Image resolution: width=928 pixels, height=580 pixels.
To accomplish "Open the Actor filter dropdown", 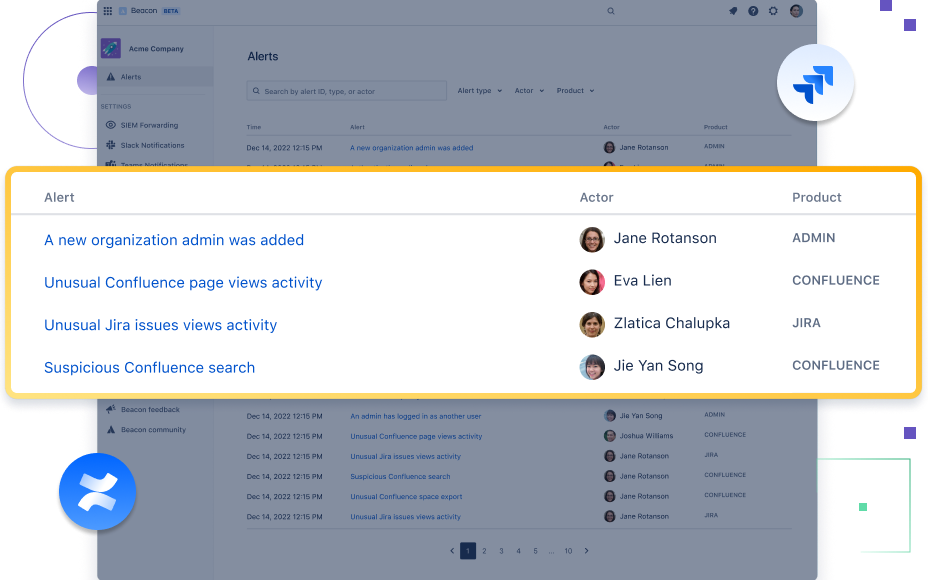I will click(529, 91).
